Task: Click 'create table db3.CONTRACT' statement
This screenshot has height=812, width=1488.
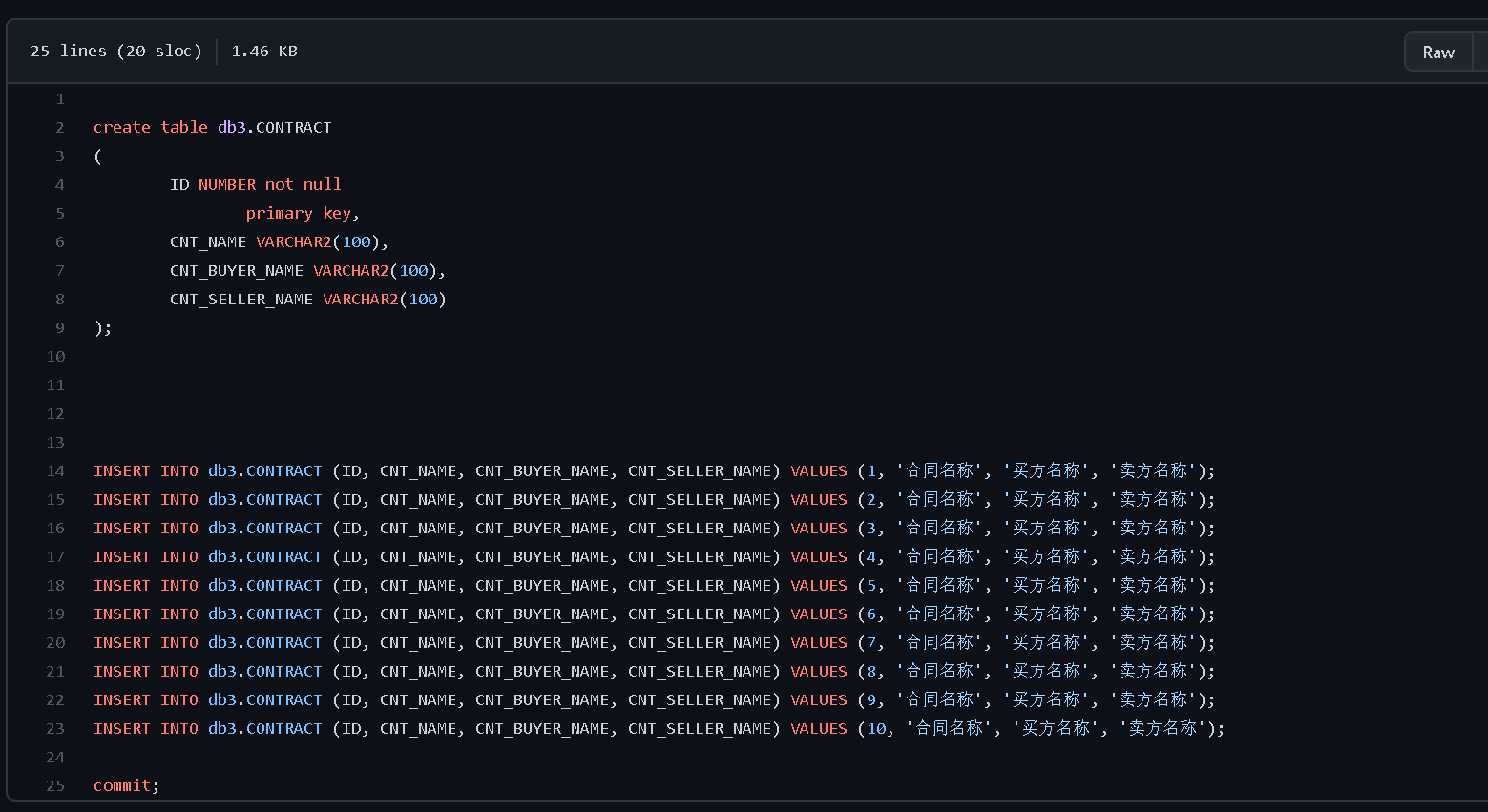Action: pyautogui.click(x=213, y=128)
